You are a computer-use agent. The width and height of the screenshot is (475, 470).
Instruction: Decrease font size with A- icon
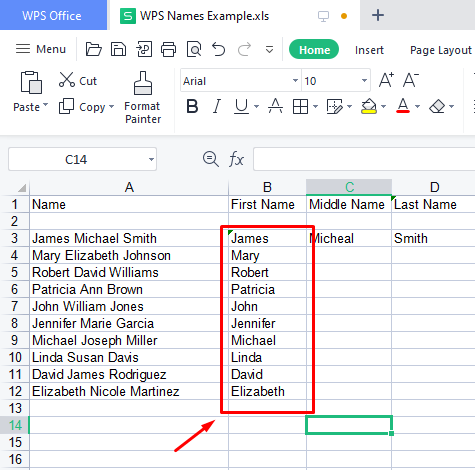(410, 80)
